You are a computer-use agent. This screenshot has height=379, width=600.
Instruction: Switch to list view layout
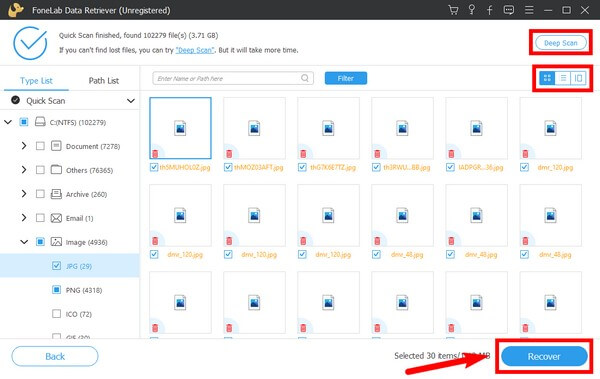click(563, 78)
